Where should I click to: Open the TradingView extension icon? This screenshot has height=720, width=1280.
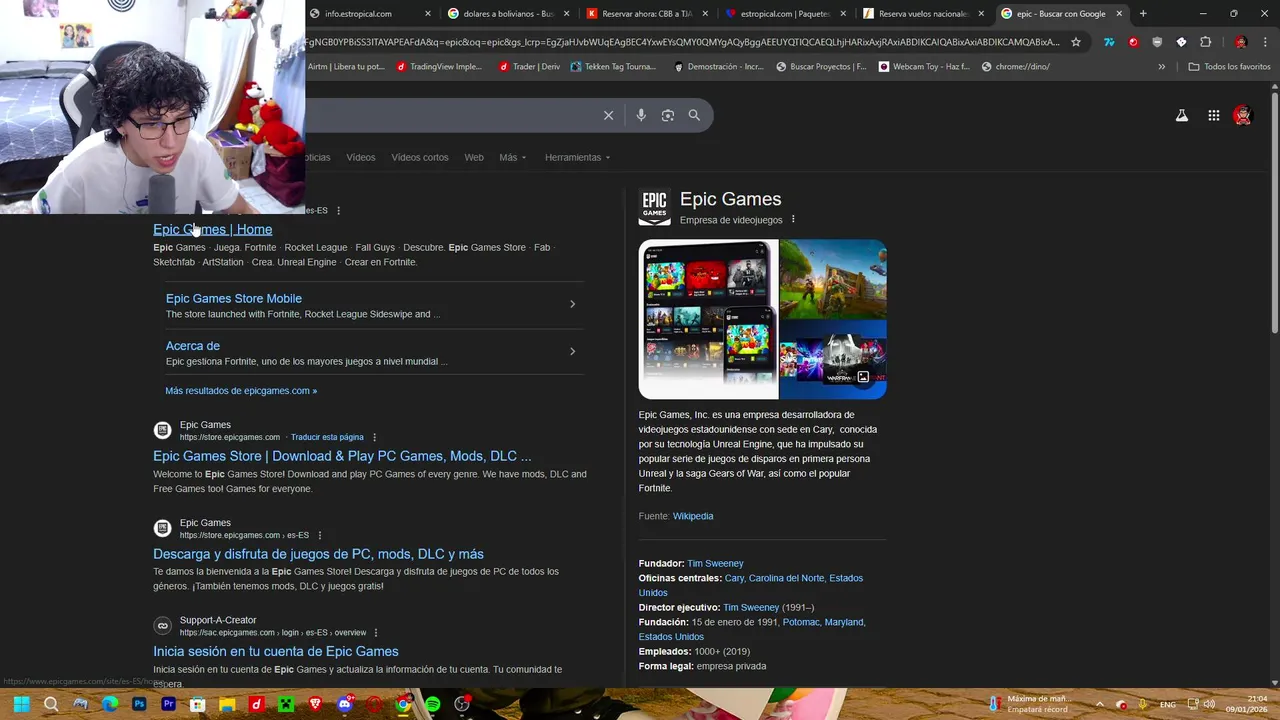(1109, 42)
